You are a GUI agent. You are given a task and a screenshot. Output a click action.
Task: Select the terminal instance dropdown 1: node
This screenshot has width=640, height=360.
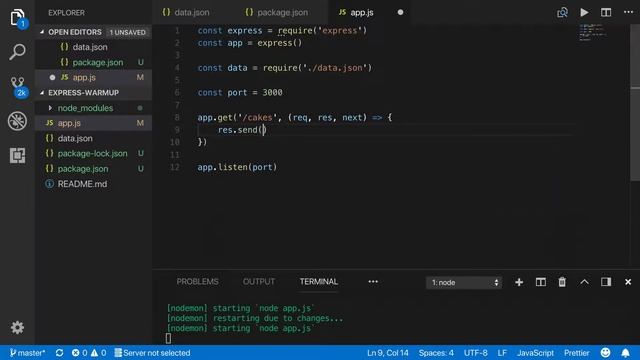pyautogui.click(x=464, y=282)
